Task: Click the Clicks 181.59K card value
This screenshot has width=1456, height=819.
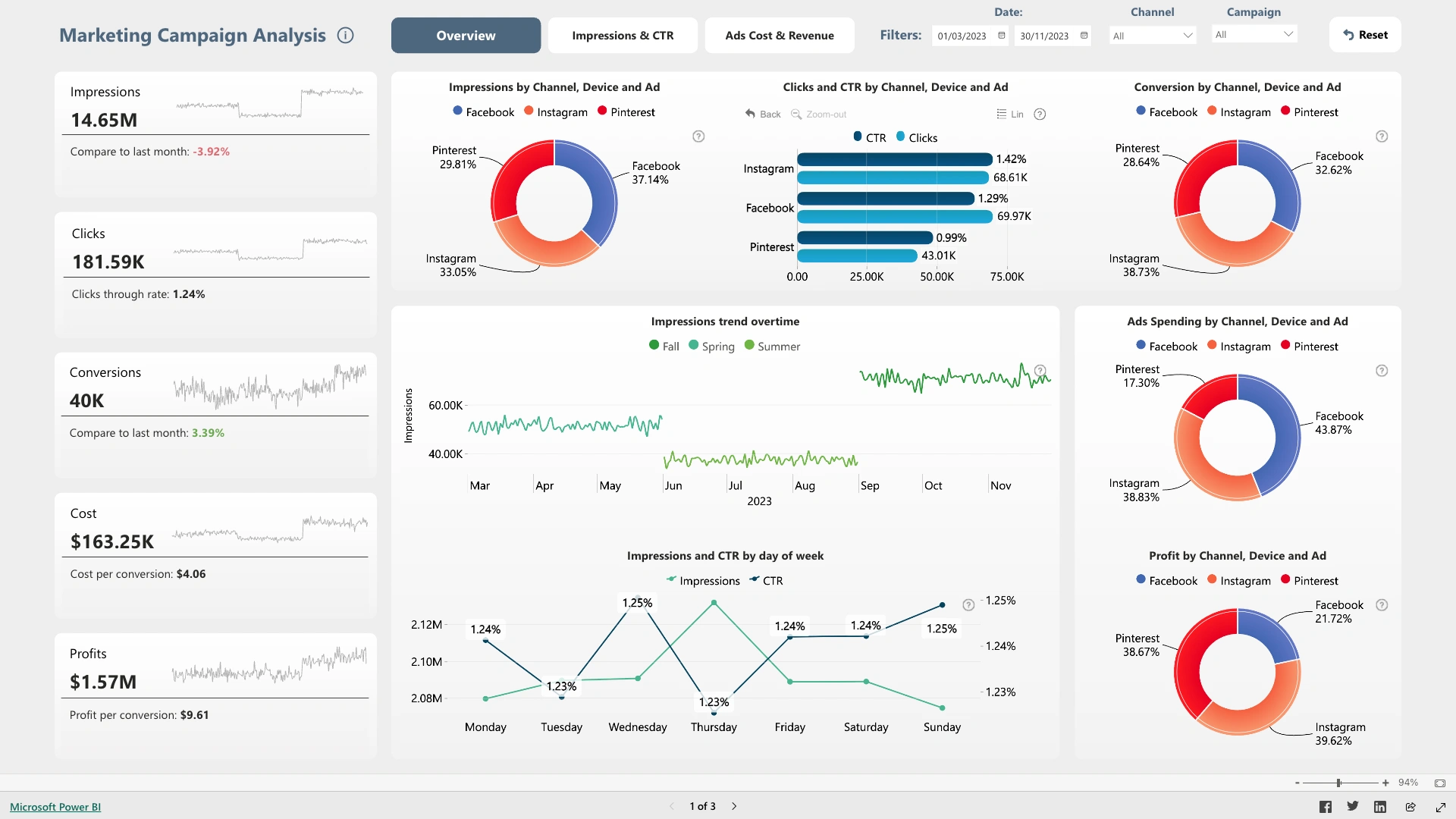Action: 108,262
